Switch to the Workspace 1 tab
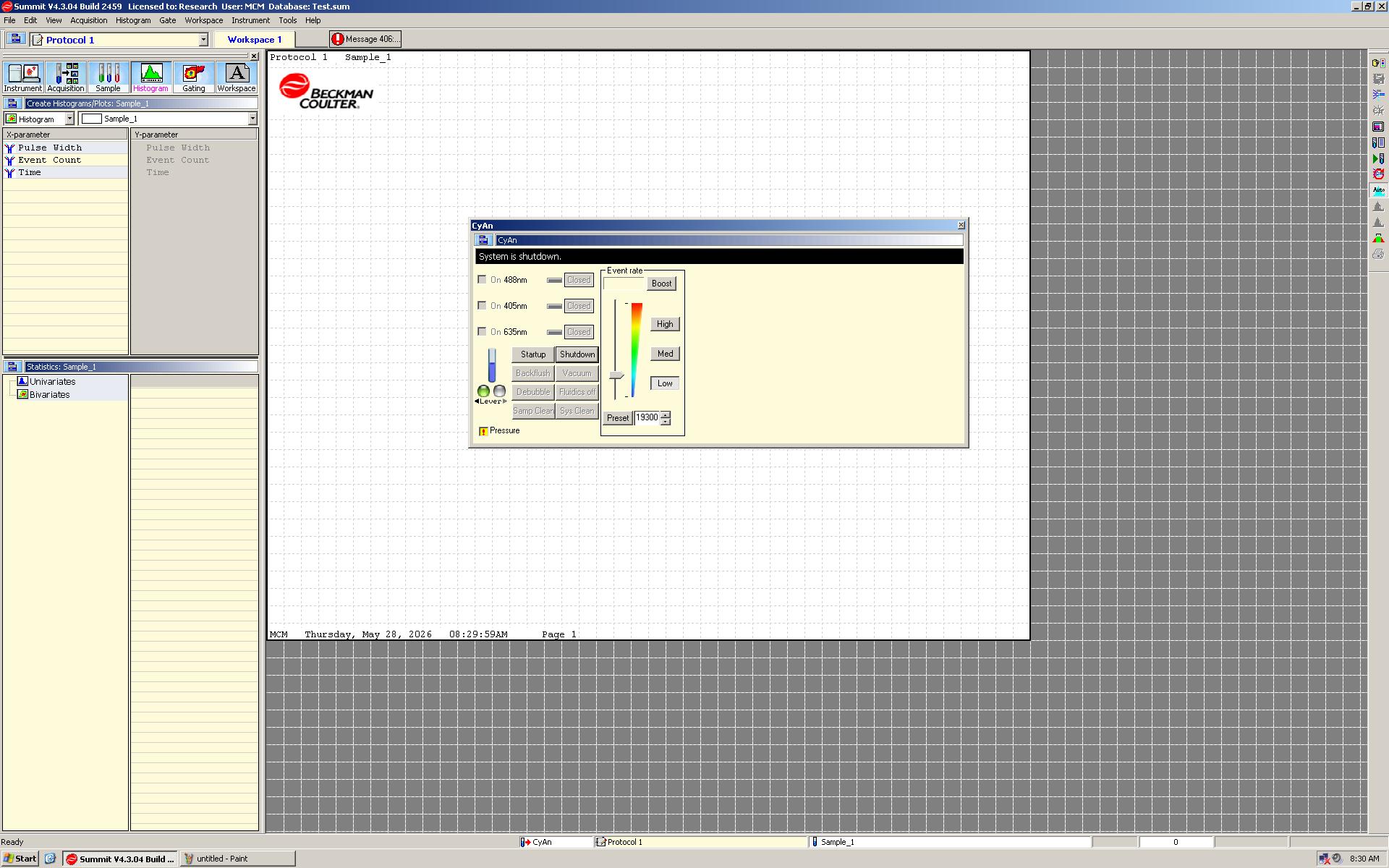The width and height of the screenshot is (1389, 868). pos(255,40)
